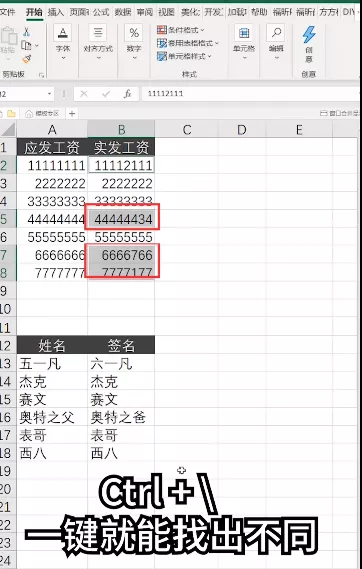This screenshot has height=569, width=362.
Task: Switch to the 公式 ribbon tab
Action: click(101, 12)
